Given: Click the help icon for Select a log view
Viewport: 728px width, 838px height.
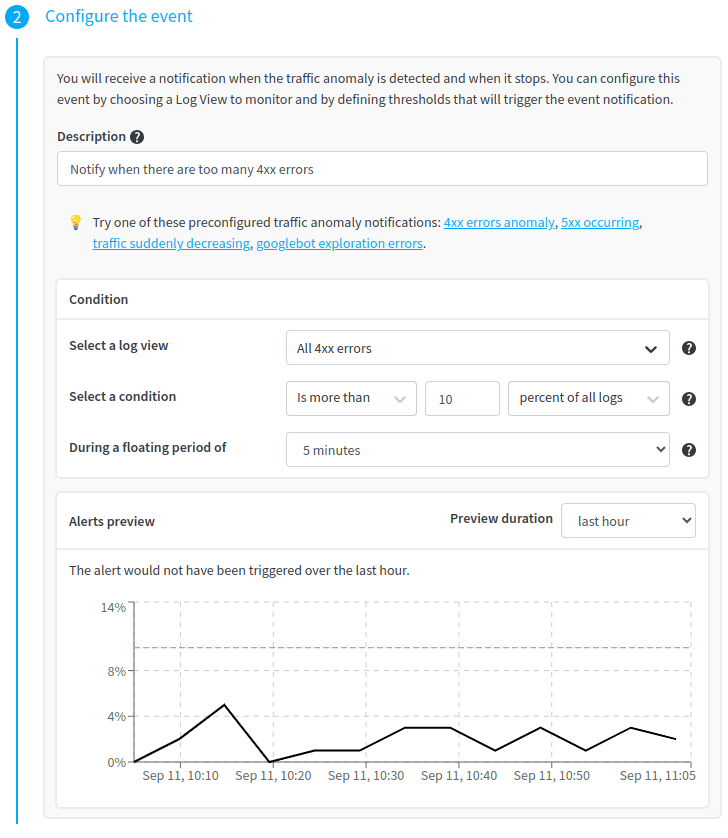Looking at the screenshot, I should click(688, 348).
